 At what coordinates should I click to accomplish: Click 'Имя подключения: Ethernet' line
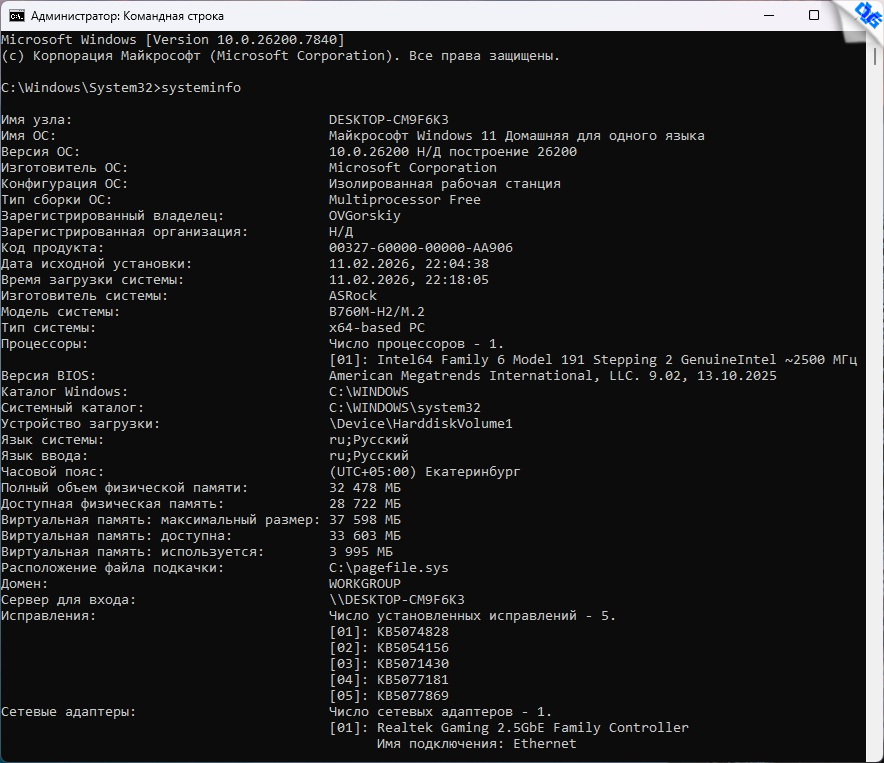[476, 744]
